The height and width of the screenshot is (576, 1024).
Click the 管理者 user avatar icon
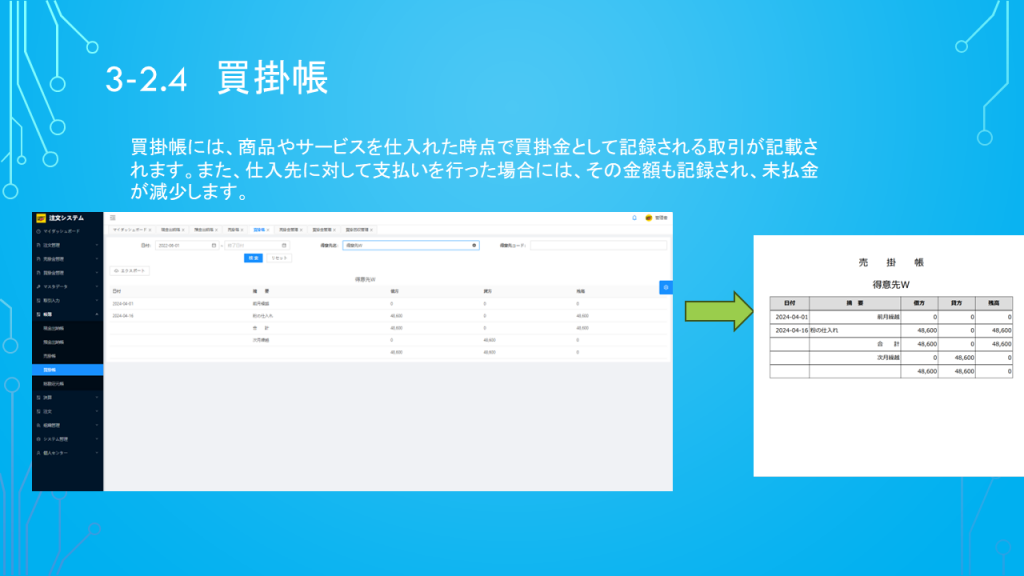(648, 218)
